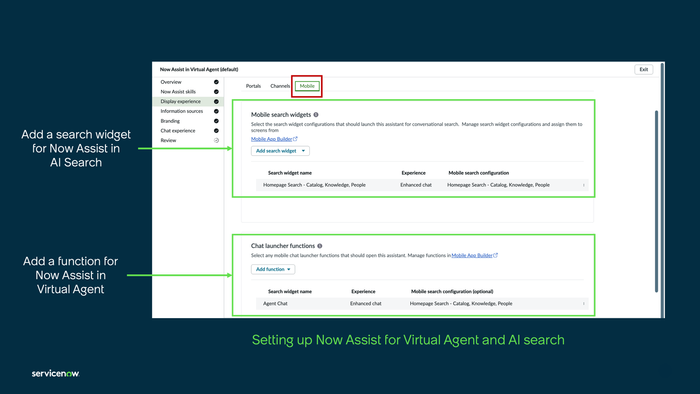Click the Review pending status icon
700x394 pixels.
click(x=216, y=141)
